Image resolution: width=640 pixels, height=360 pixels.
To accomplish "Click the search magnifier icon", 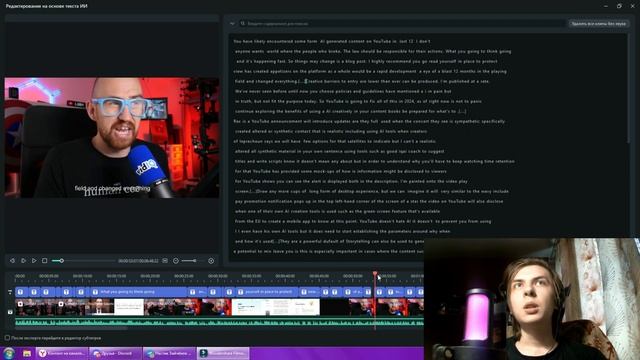I will coord(243,24).
